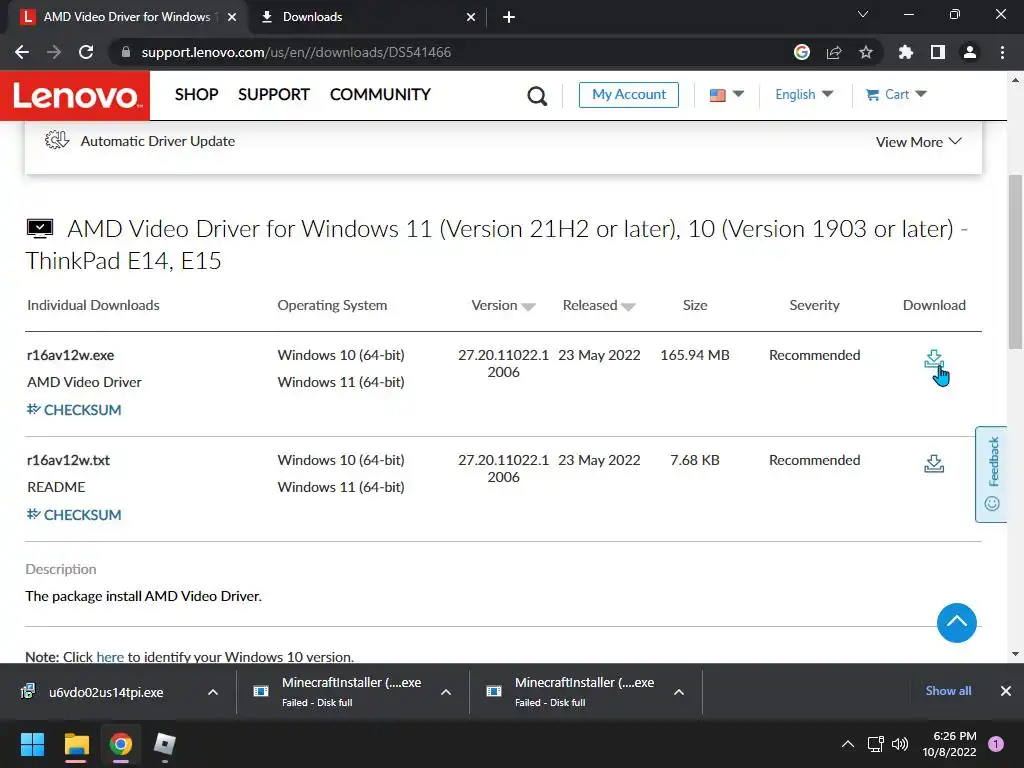Download the r16av12w.exe AMD Video Driver
Image resolution: width=1024 pixels, height=768 pixels.
point(934,359)
